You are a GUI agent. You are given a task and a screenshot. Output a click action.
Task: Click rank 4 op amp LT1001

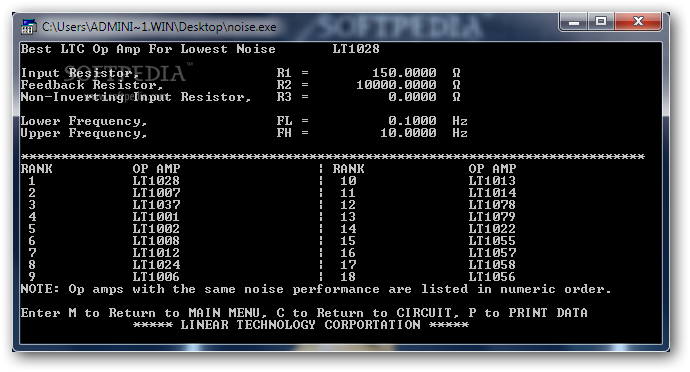[x=156, y=217]
